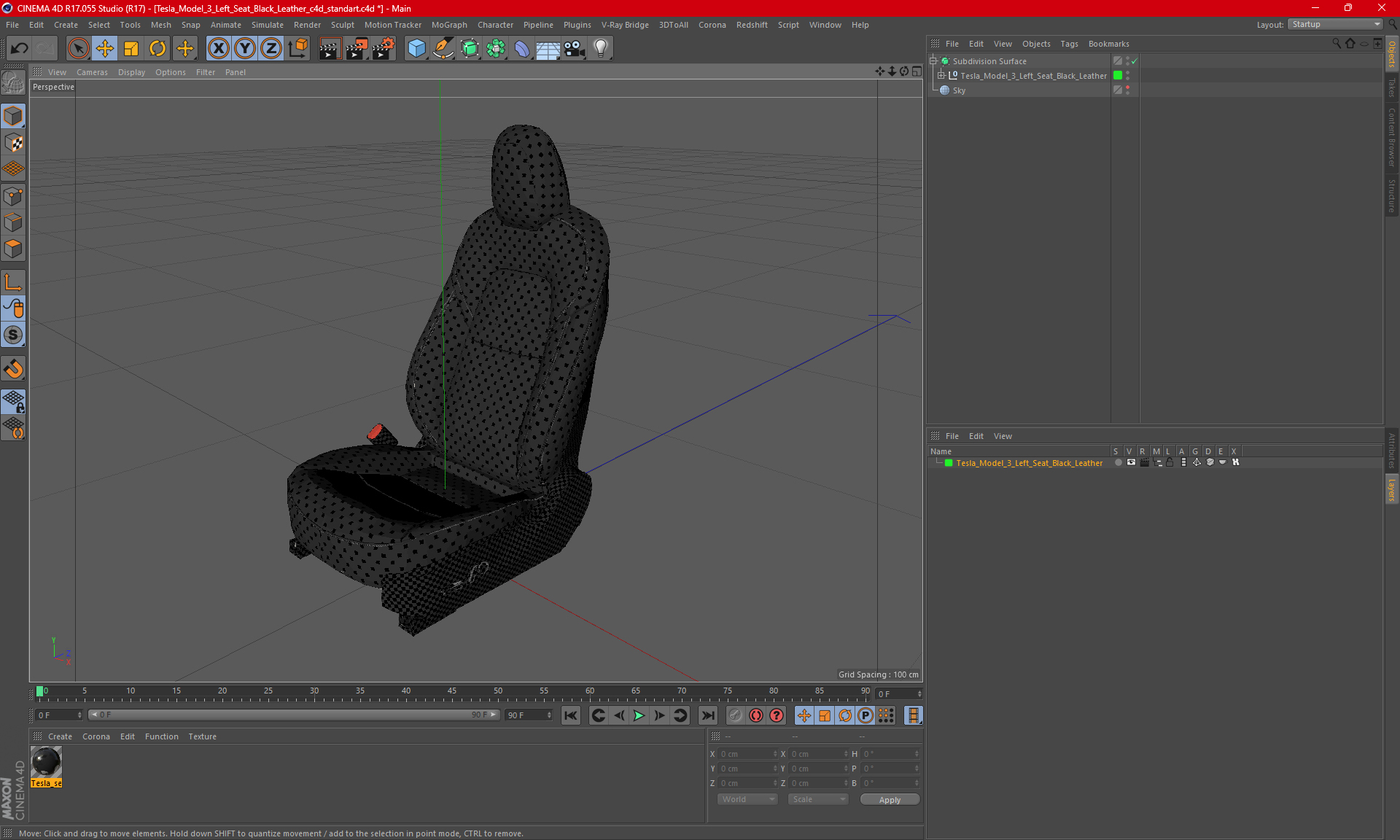Toggle layer View visibility for Tesla layer
Image resolution: width=1400 pixels, height=840 pixels.
click(1131, 462)
